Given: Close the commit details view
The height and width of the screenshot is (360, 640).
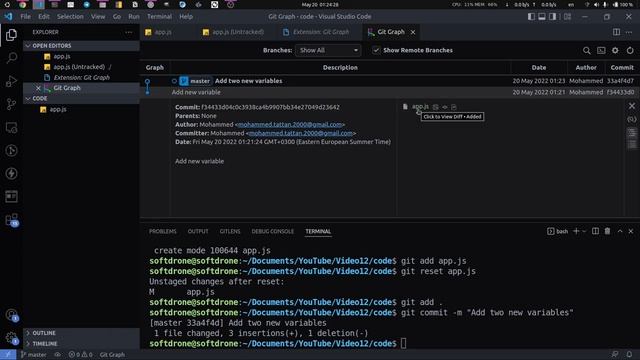Looking at the screenshot, I should (632, 106).
